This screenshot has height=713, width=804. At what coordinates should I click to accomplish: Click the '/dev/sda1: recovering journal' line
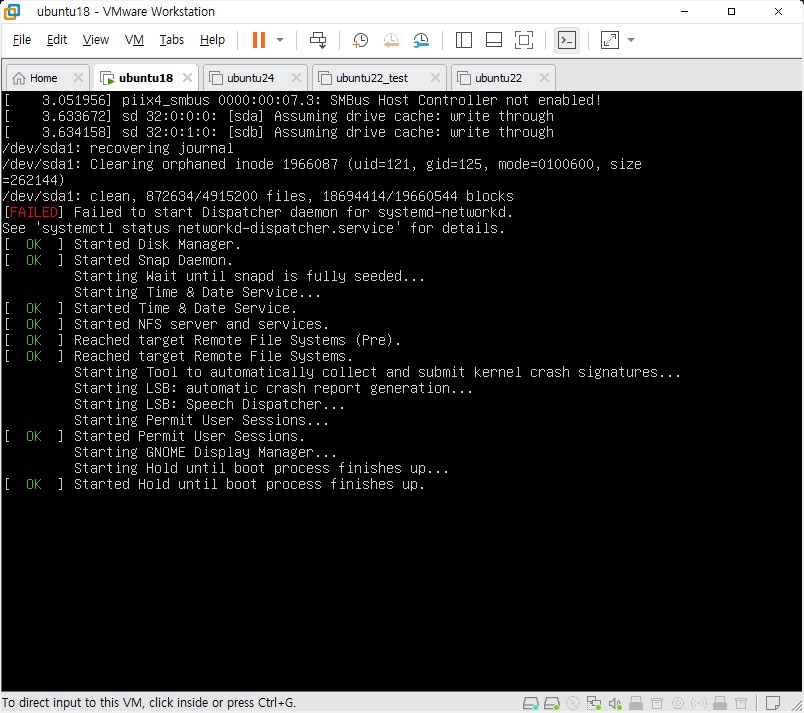[x=117, y=148]
